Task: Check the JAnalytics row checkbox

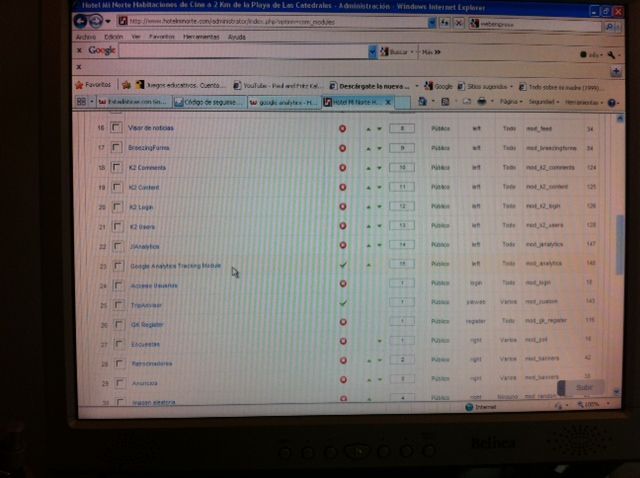Action: click(118, 246)
